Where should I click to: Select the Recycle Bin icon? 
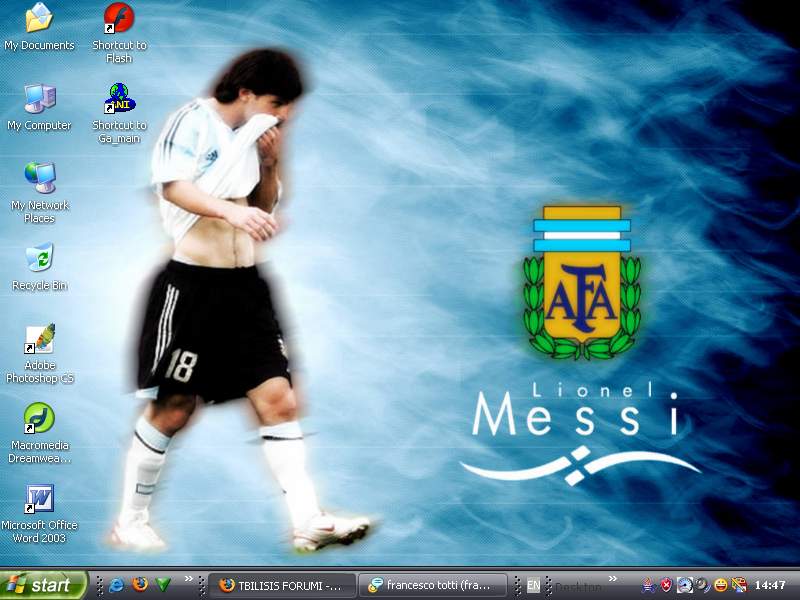coord(39,267)
